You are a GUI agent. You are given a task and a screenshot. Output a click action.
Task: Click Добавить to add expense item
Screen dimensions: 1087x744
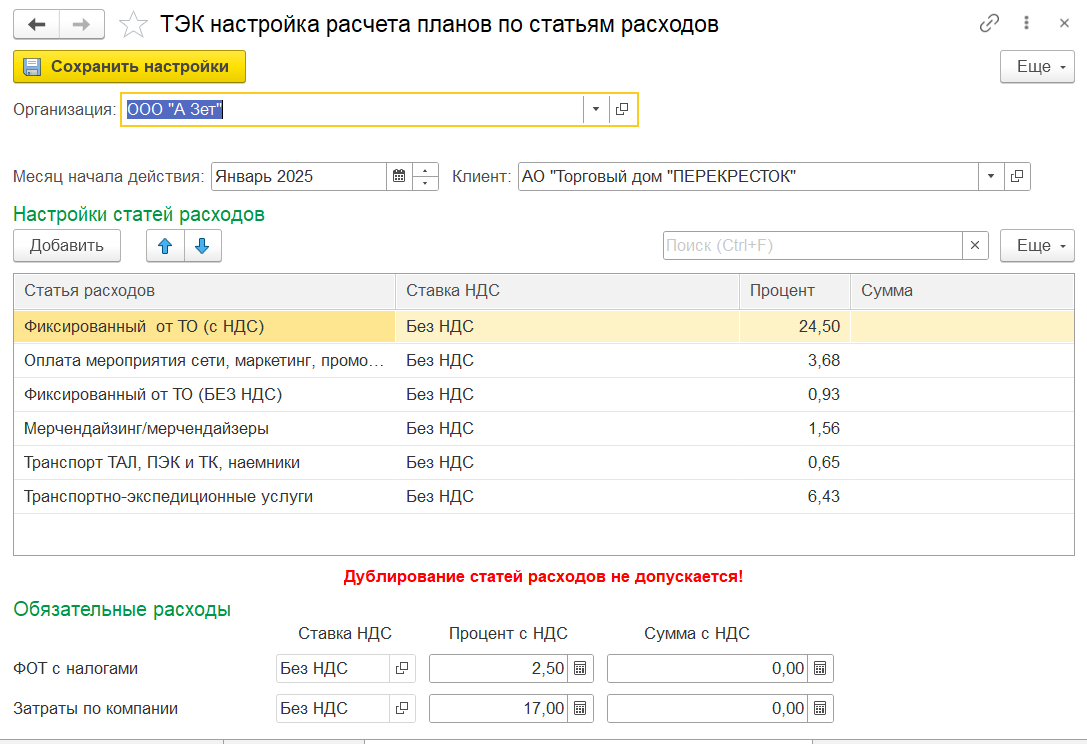(x=66, y=246)
